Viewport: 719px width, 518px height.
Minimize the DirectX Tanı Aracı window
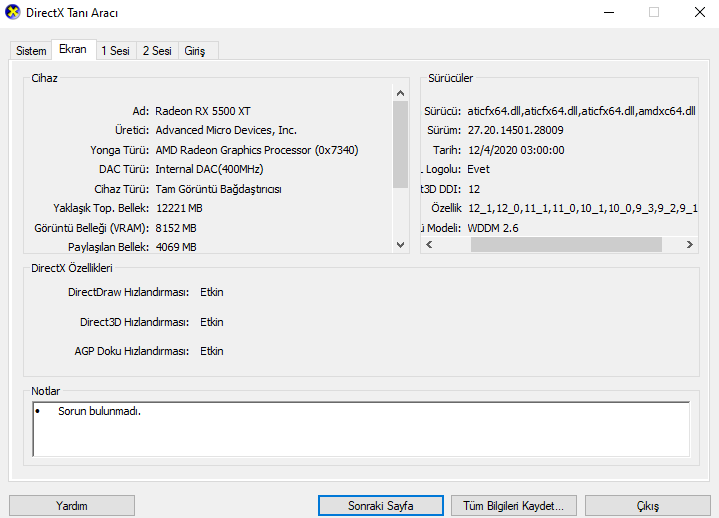pyautogui.click(x=609, y=12)
